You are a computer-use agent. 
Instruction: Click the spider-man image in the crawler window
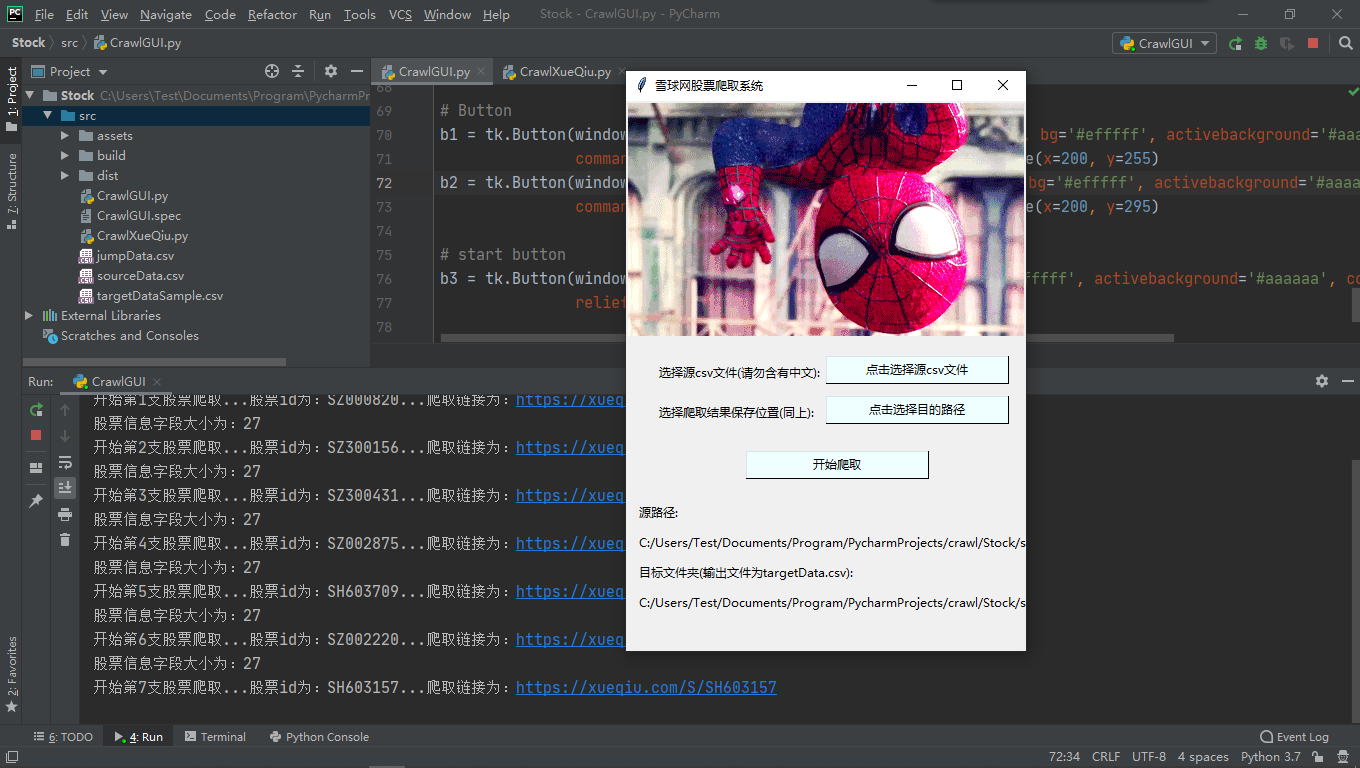(826, 219)
